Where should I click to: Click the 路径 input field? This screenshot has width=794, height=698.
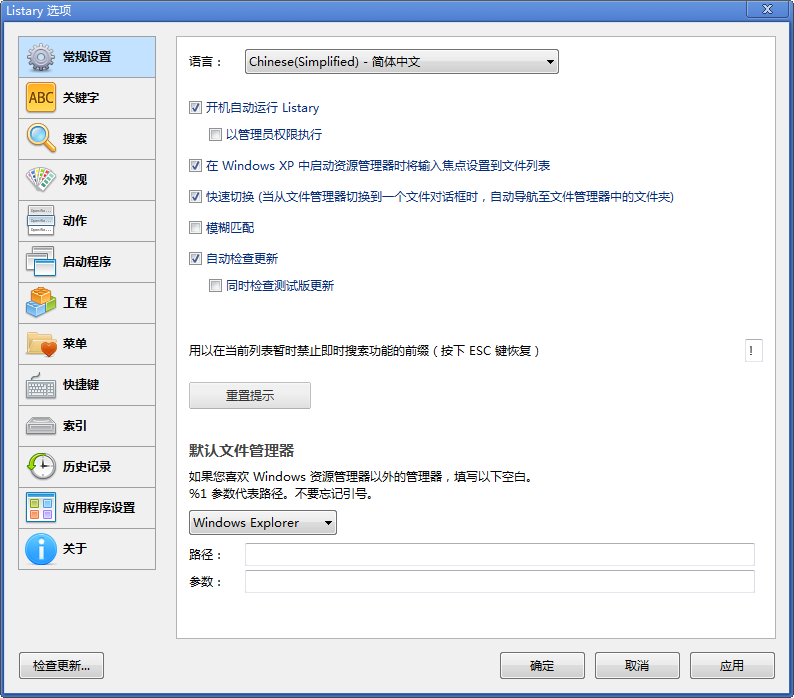500,554
